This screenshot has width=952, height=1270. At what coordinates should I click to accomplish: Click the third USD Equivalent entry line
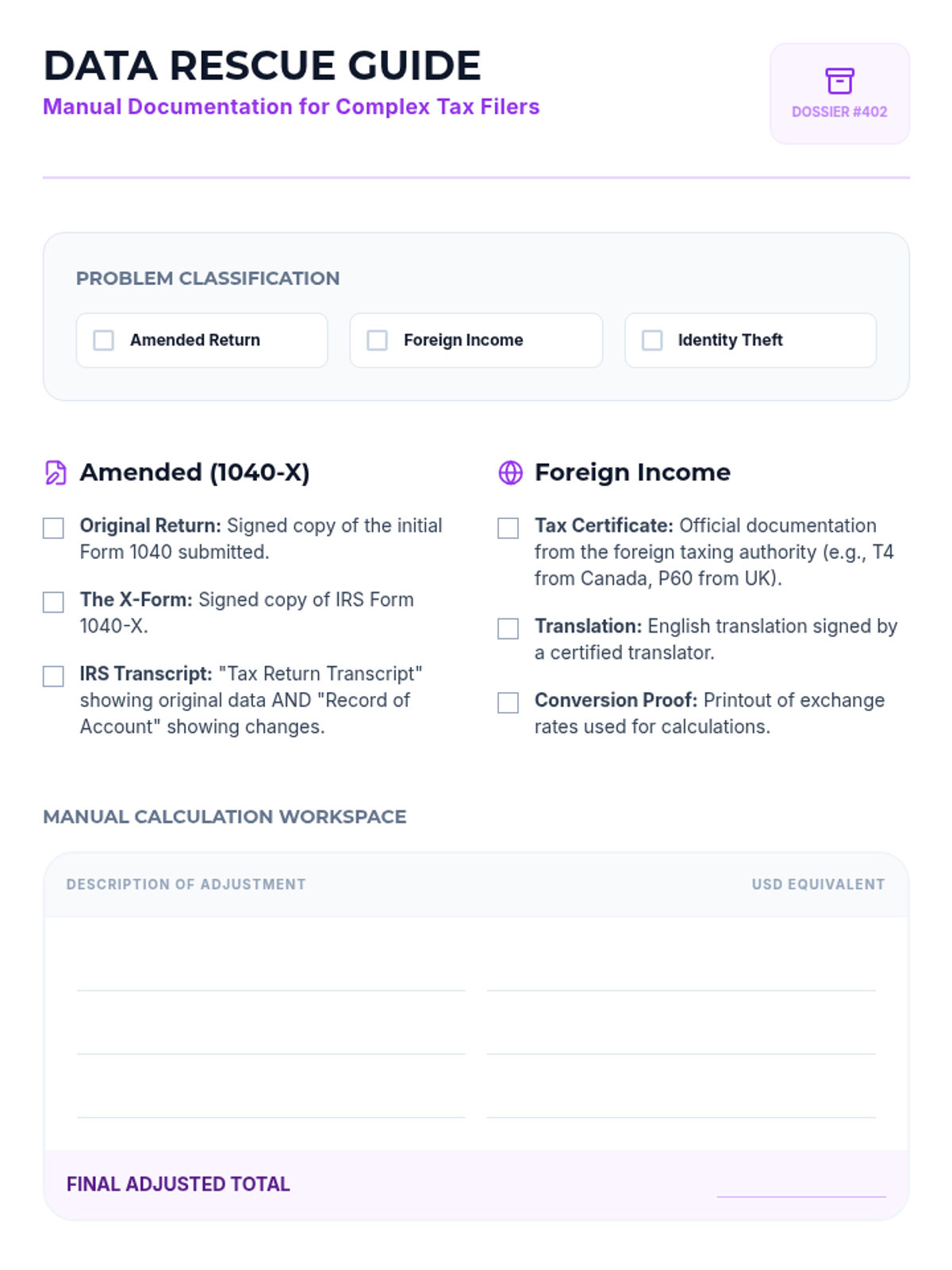tap(681, 1102)
